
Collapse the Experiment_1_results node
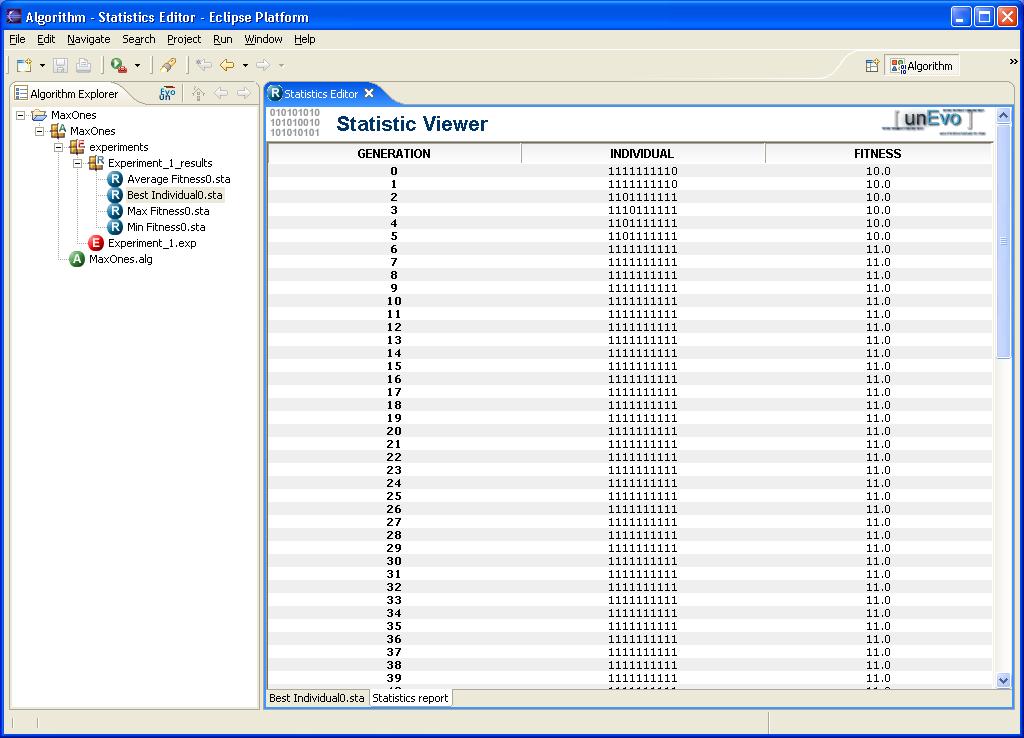77,163
